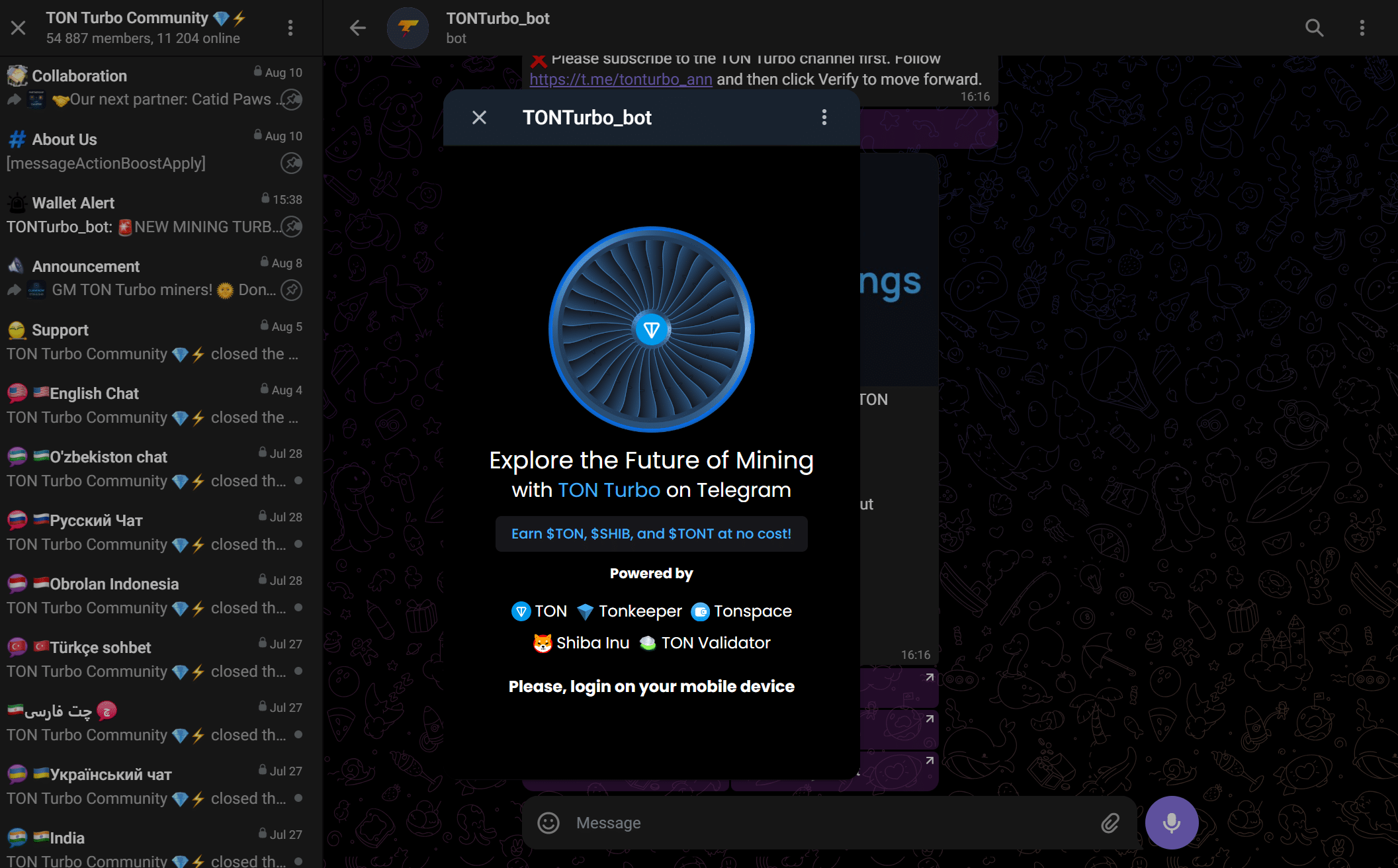This screenshot has width=1398, height=868.
Task: Click the Earn $TON $SHIB $TONT button
Action: (651, 533)
